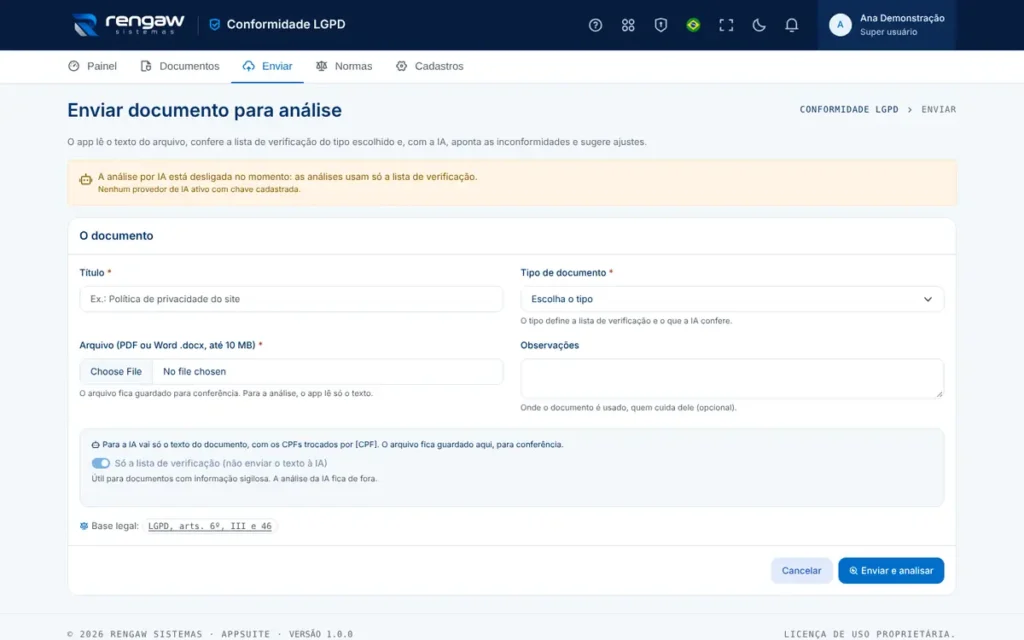This screenshot has width=1024, height=640.
Task: Open the Documentos tab
Action: point(180,66)
